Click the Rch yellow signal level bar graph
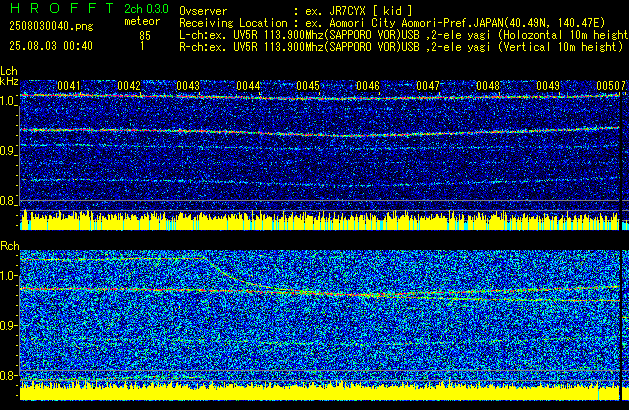 (x=320, y=392)
